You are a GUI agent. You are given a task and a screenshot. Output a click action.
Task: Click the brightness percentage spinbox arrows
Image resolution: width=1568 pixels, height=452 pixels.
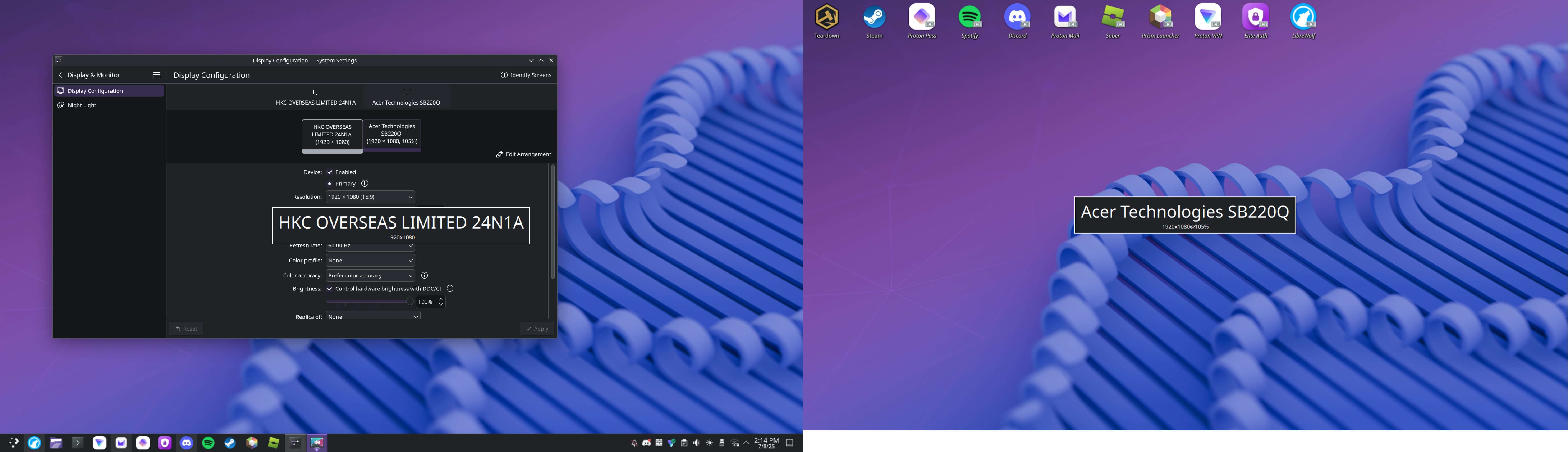(441, 302)
